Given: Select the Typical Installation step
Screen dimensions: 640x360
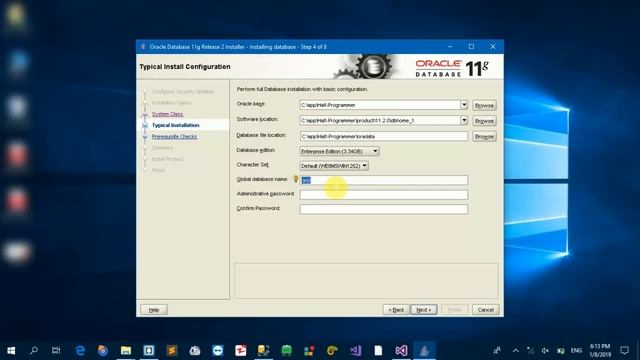Looking at the screenshot, I should (176, 125).
